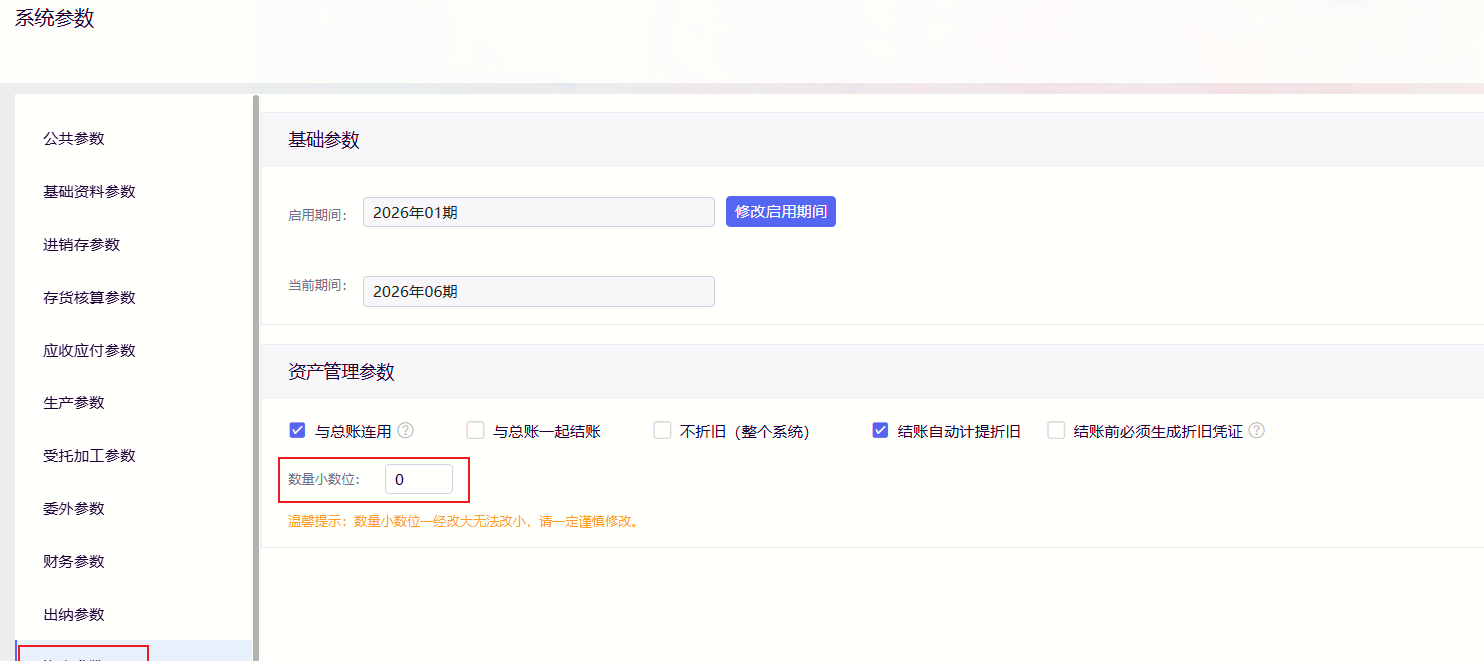This screenshot has height=661, width=1484.
Task: Uncheck 与总账连用 checkbox
Action: (x=297, y=430)
